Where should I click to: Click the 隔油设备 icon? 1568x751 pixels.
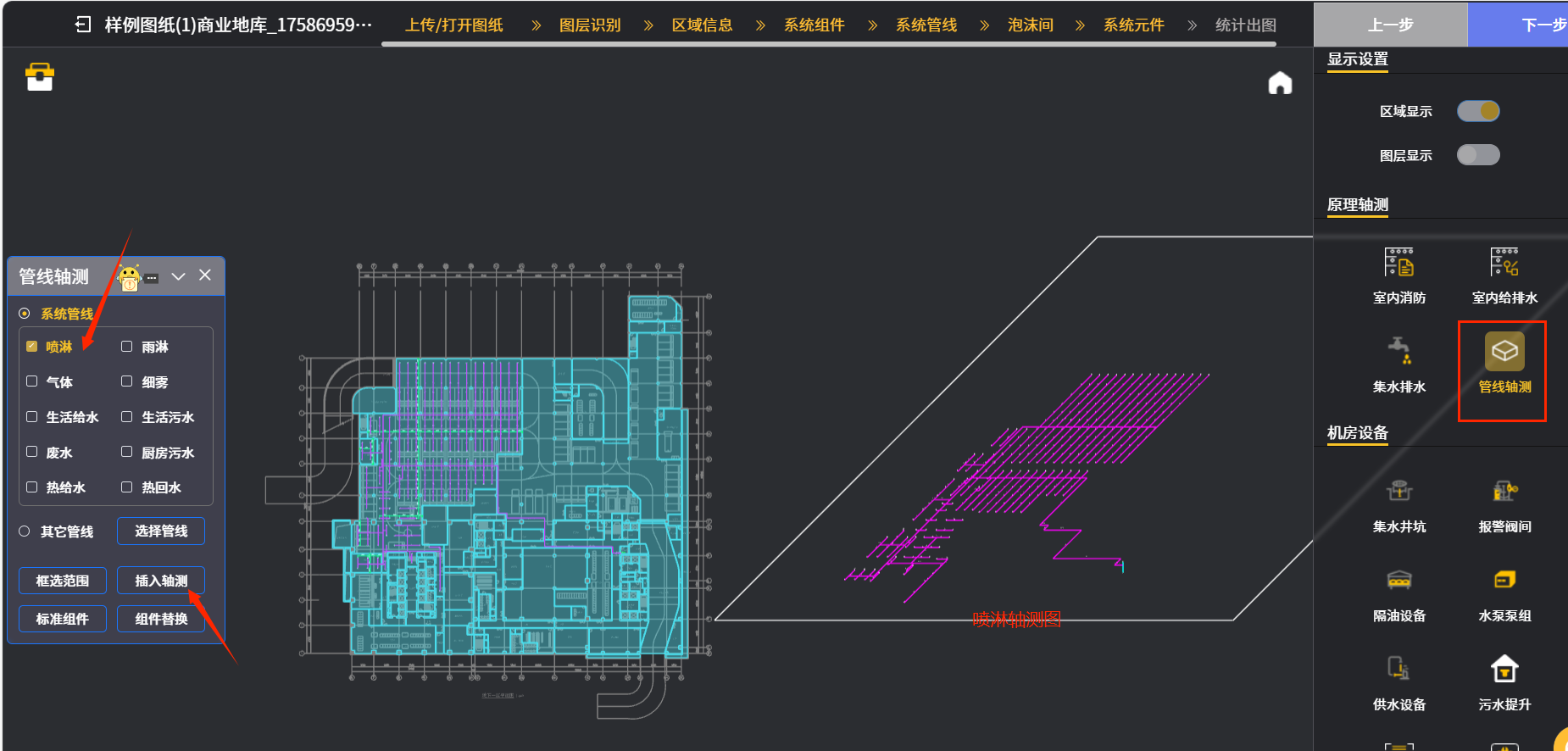1398,581
